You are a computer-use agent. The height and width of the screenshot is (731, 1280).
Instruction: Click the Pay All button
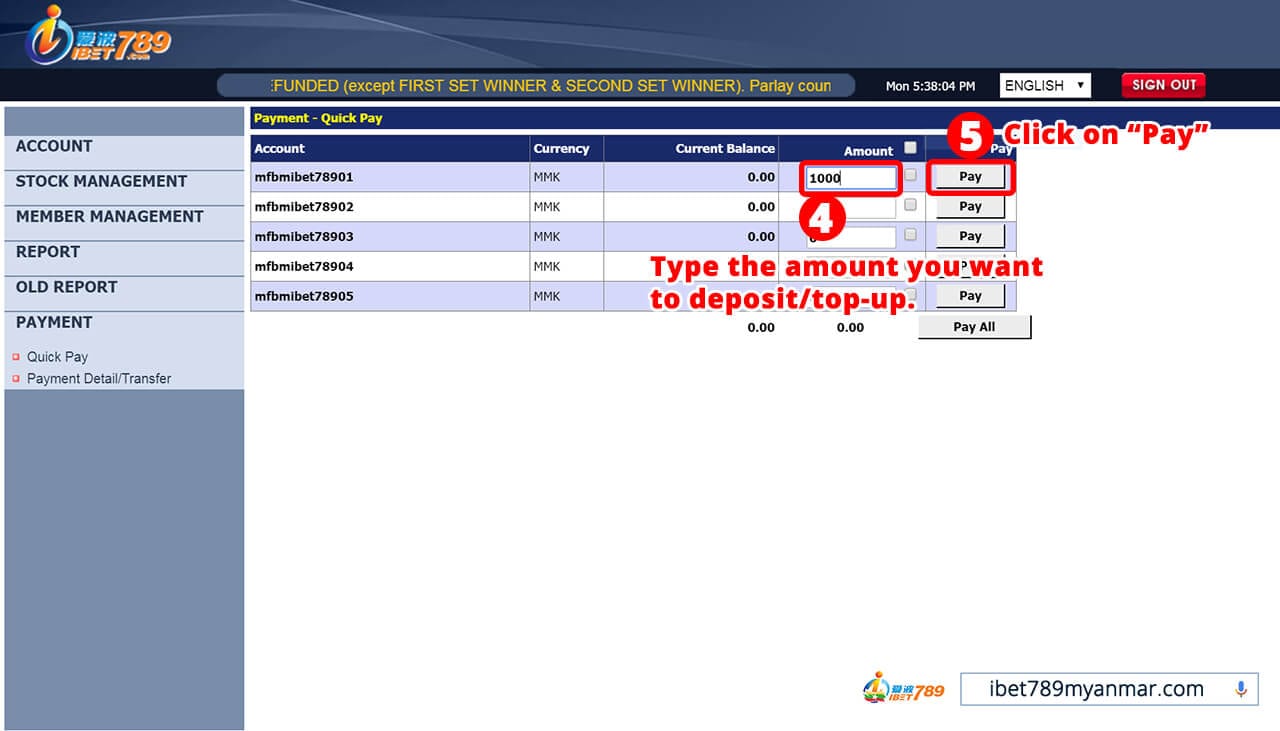point(974,326)
